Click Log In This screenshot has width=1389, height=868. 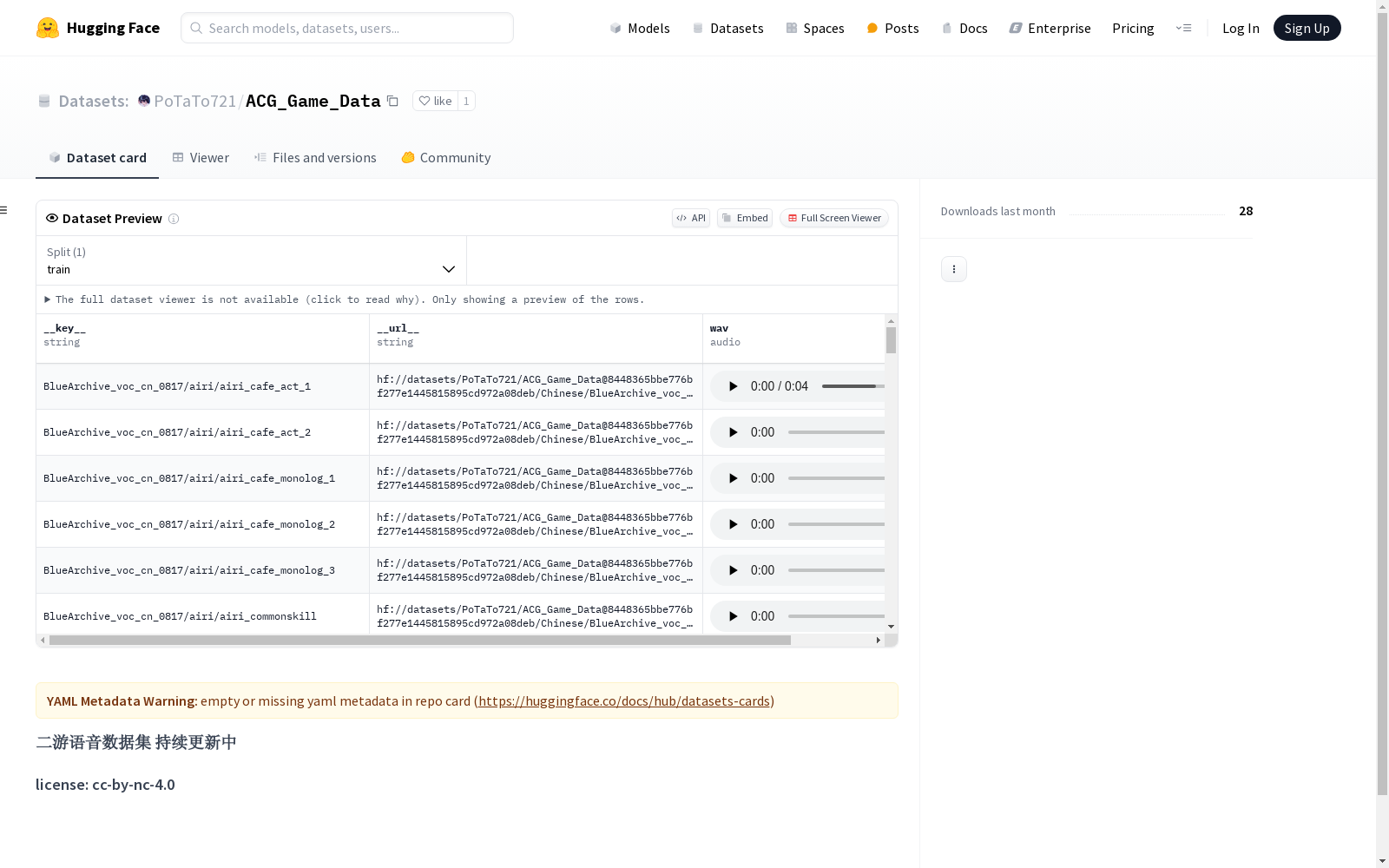click(1241, 28)
